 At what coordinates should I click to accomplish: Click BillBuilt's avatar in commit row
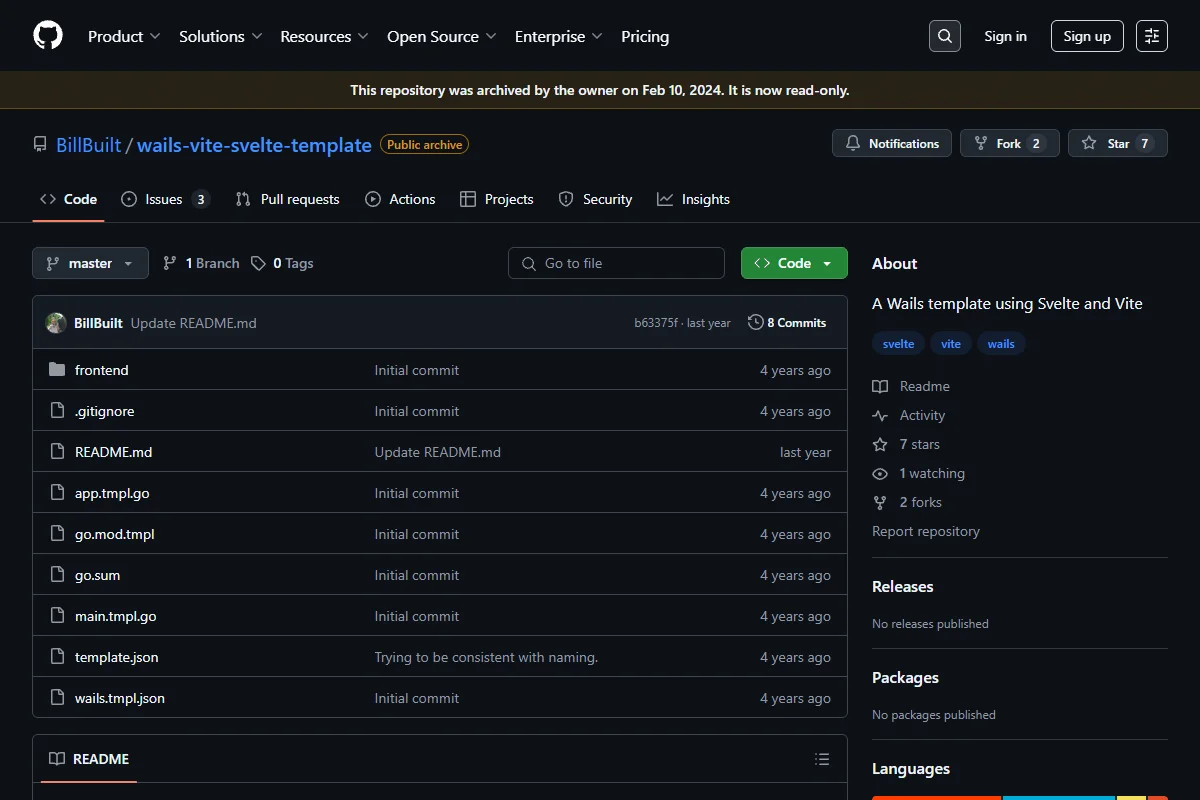pyautogui.click(x=56, y=323)
